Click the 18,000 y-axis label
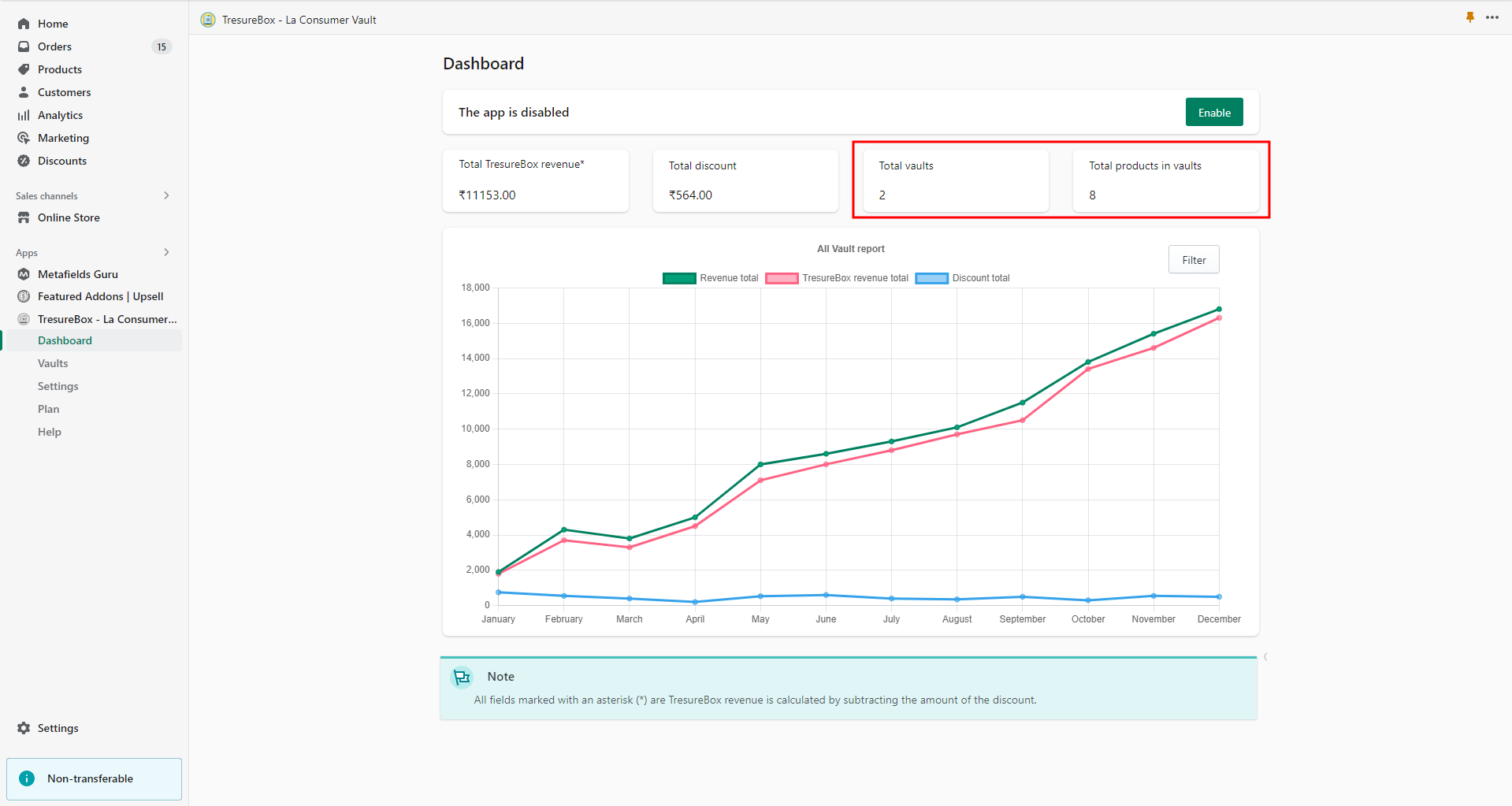Image resolution: width=1512 pixels, height=806 pixels. 475,288
